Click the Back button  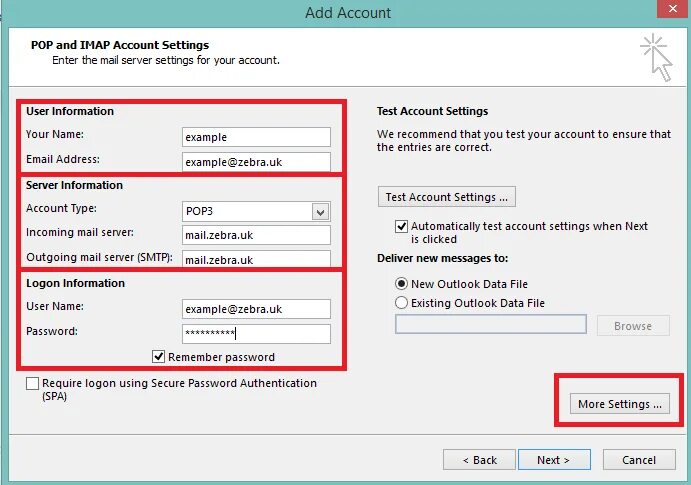click(x=479, y=460)
